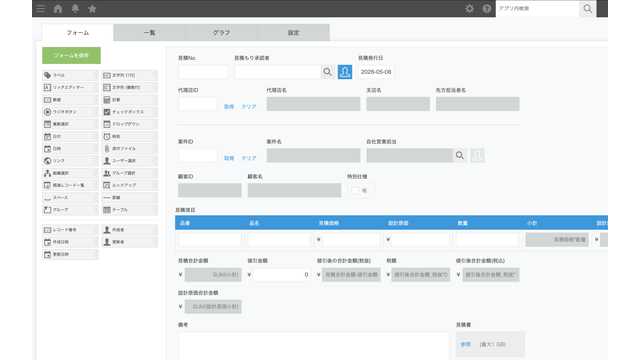This screenshot has height=360, width=640.
Task: Choose the 日付 date field
Action: pos(70,136)
